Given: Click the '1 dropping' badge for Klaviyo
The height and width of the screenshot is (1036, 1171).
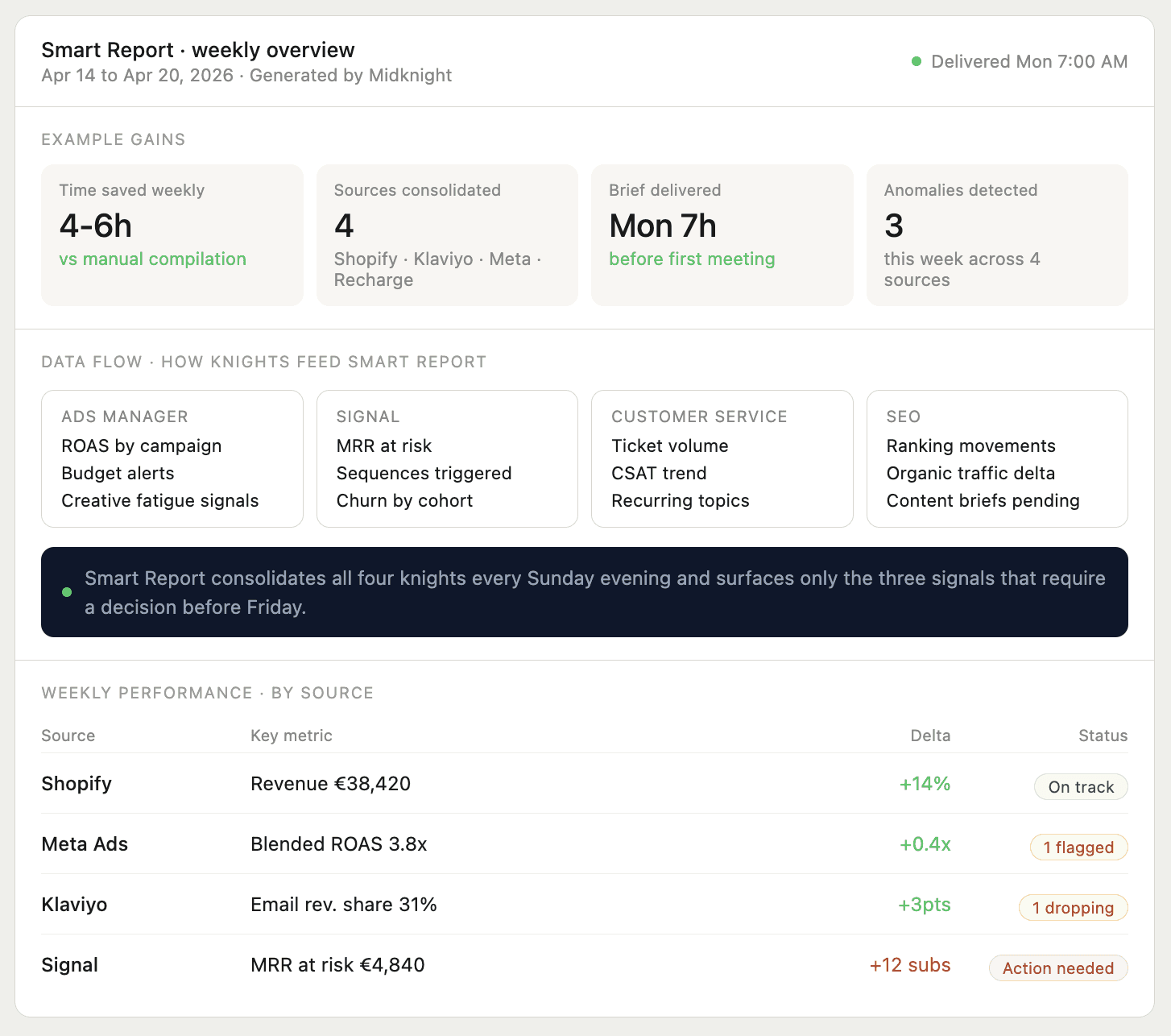Looking at the screenshot, I should coord(1073,907).
